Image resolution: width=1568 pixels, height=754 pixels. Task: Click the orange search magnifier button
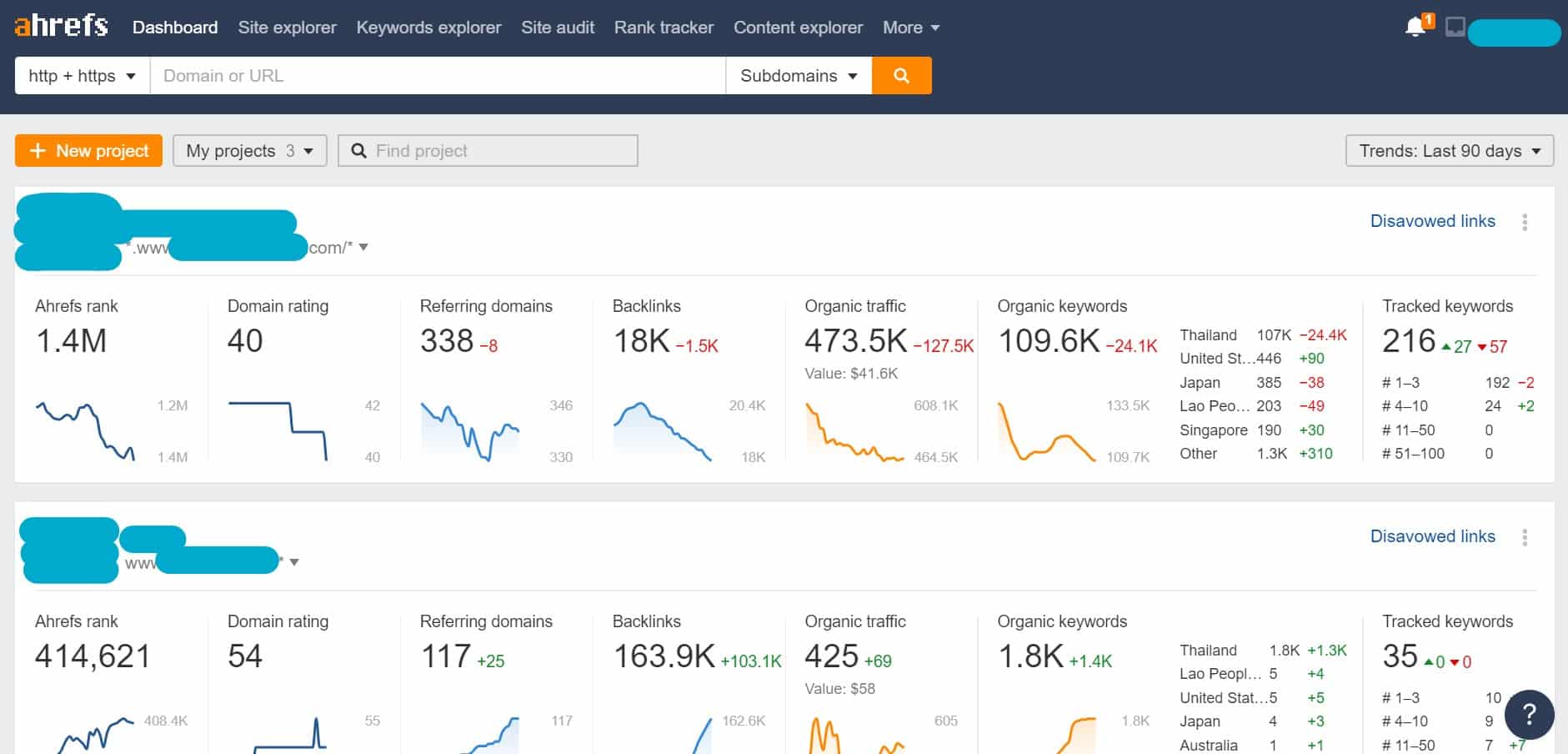[901, 75]
